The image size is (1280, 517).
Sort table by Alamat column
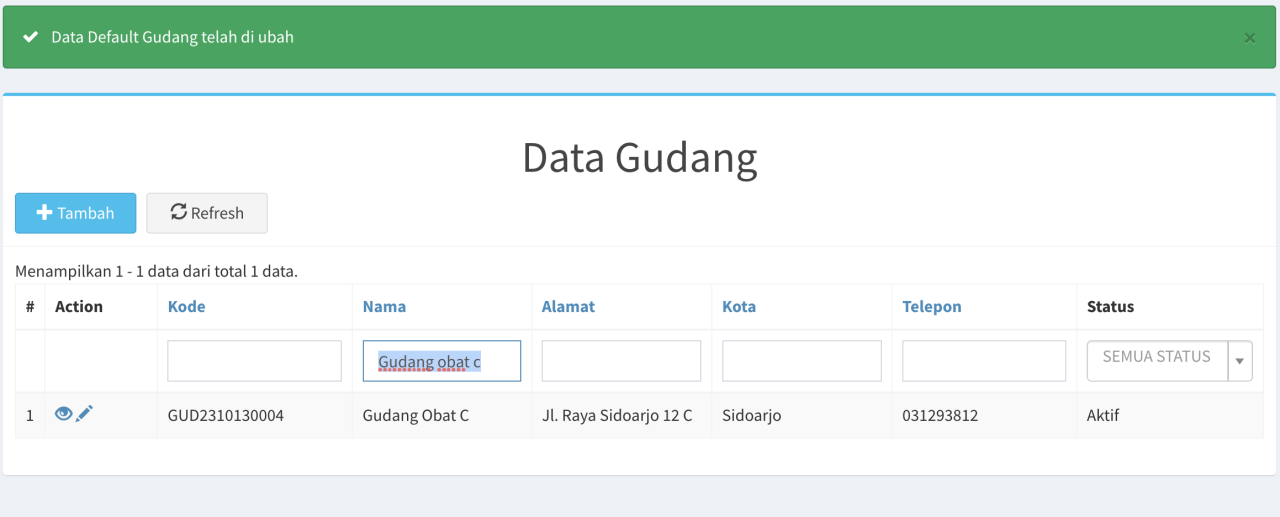tap(568, 307)
